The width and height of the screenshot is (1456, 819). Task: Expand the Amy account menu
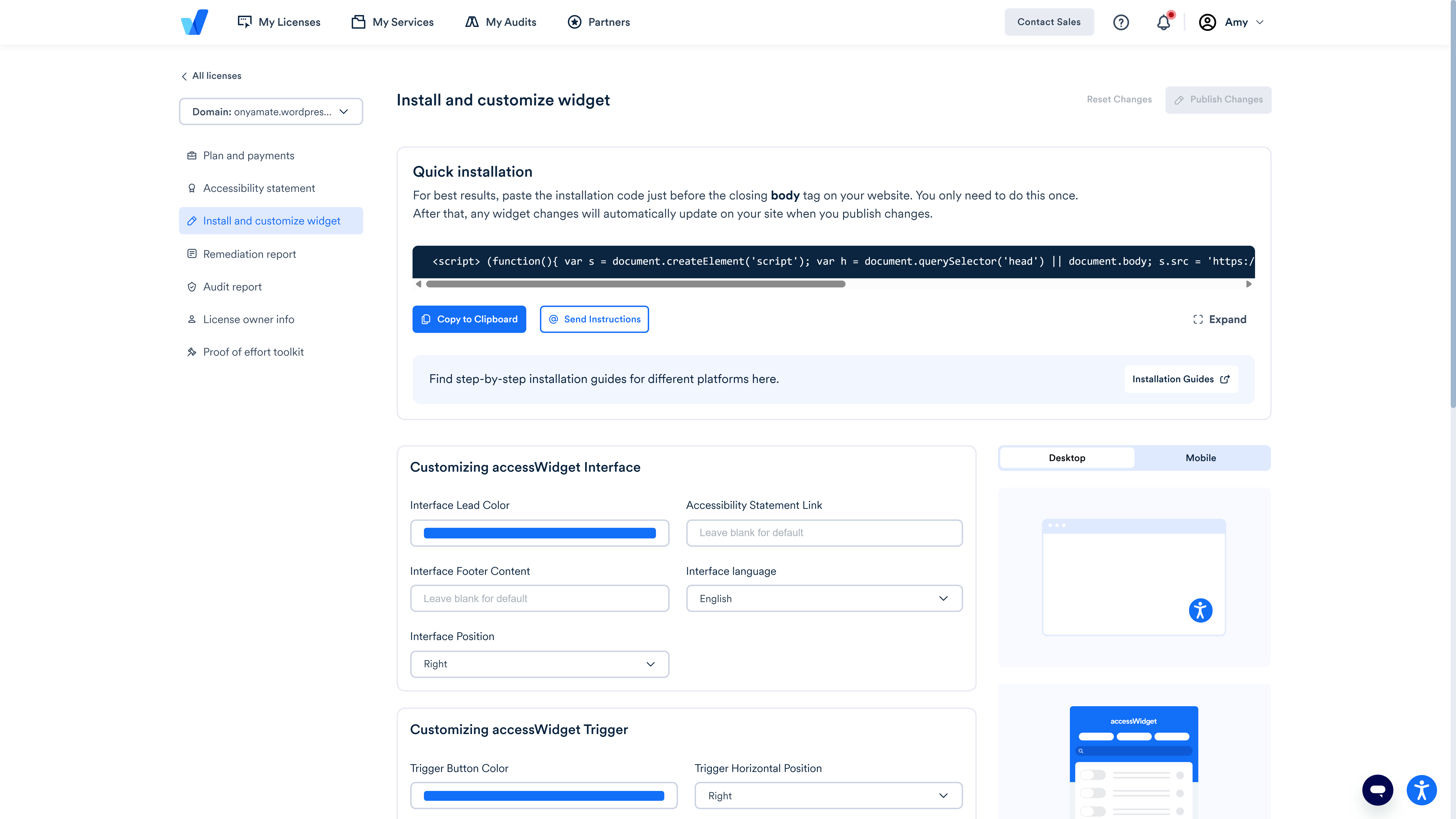pos(1232,22)
